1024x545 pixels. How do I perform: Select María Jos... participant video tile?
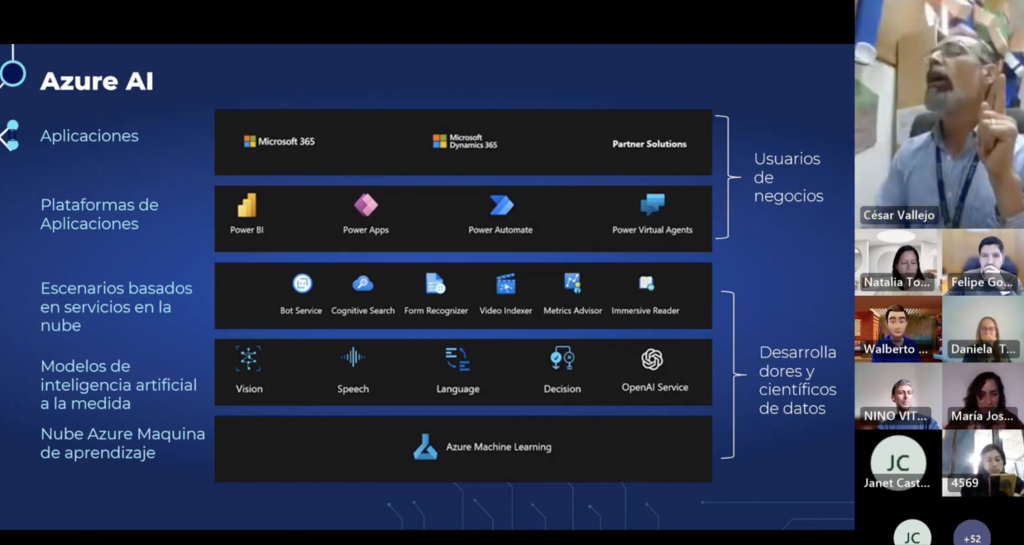[x=983, y=396]
